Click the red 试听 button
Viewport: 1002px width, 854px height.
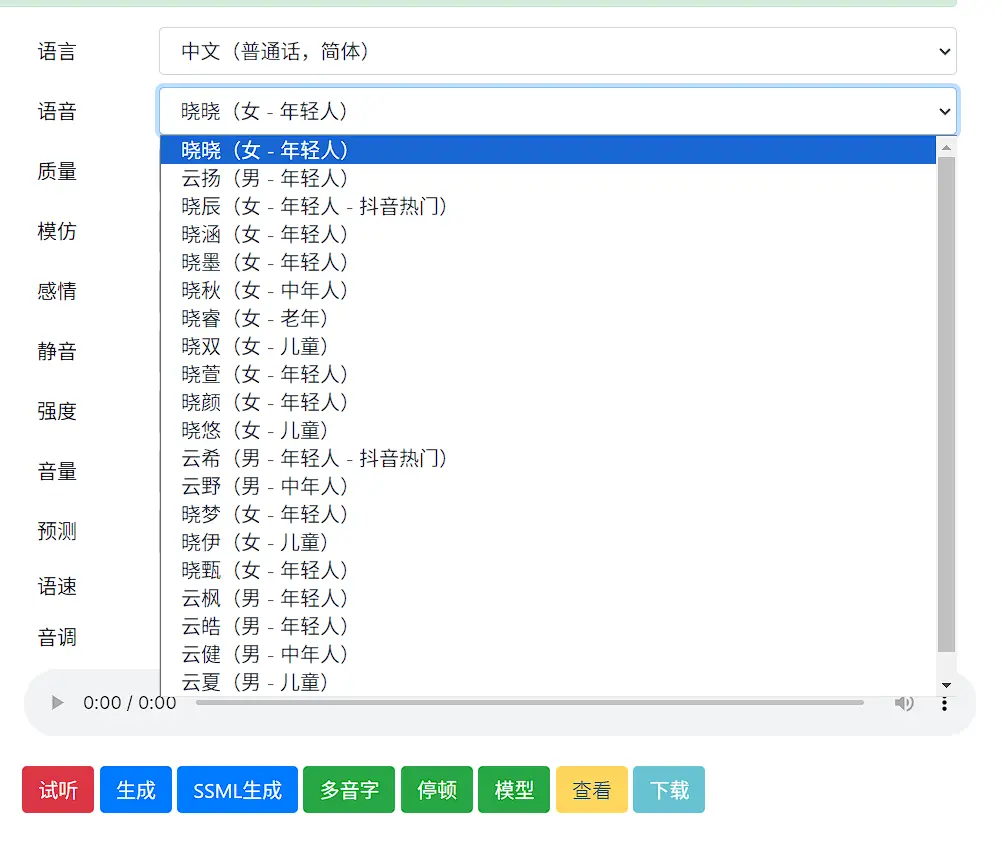[58, 790]
